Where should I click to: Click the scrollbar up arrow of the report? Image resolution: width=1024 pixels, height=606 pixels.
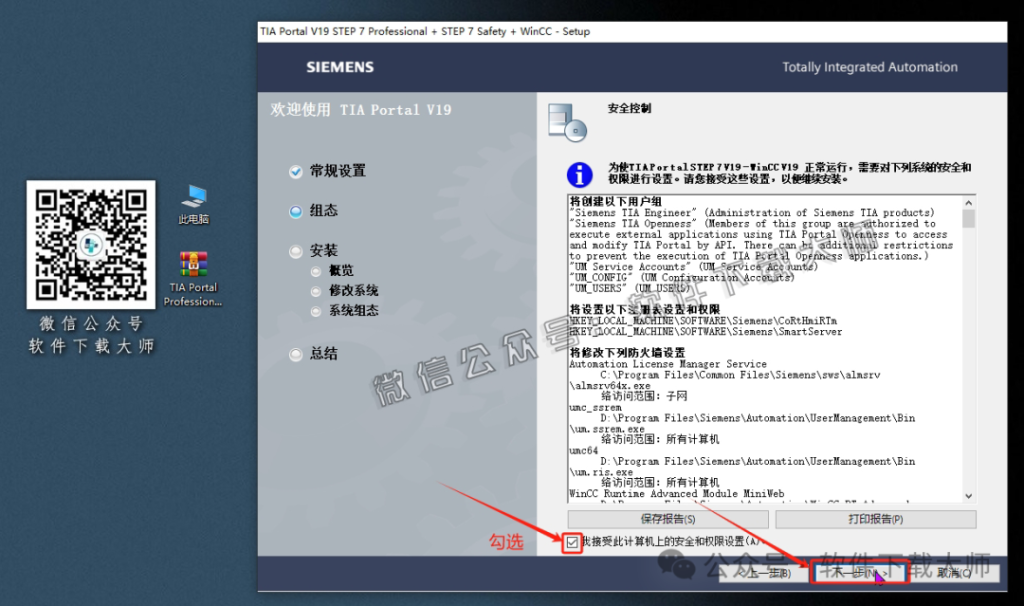coord(967,203)
